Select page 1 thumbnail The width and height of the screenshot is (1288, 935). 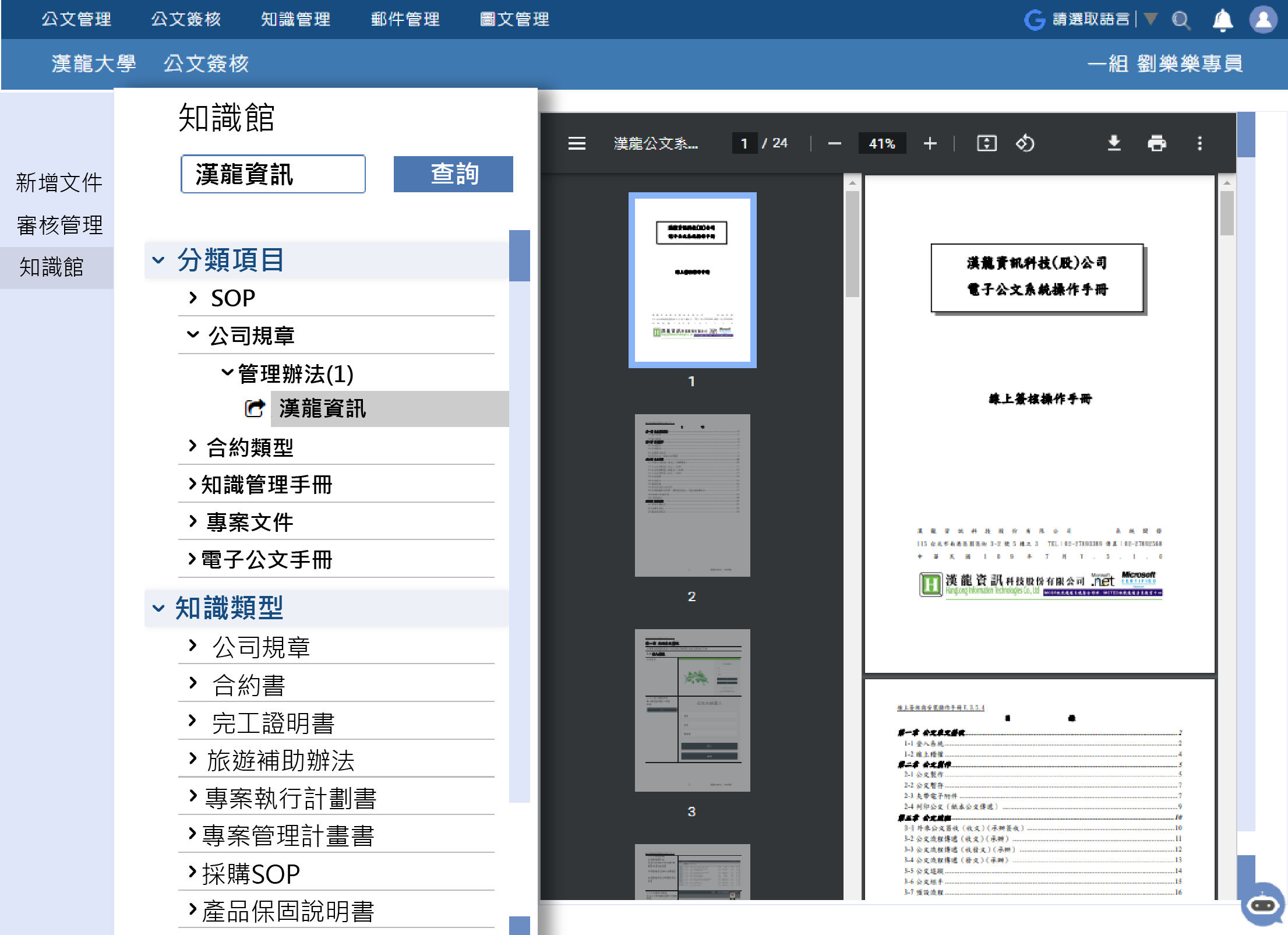point(692,280)
